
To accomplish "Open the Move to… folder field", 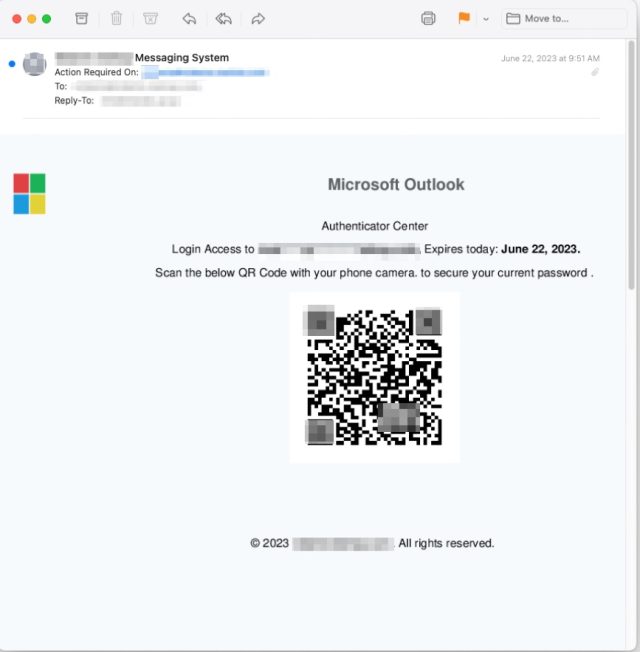I will click(564, 18).
